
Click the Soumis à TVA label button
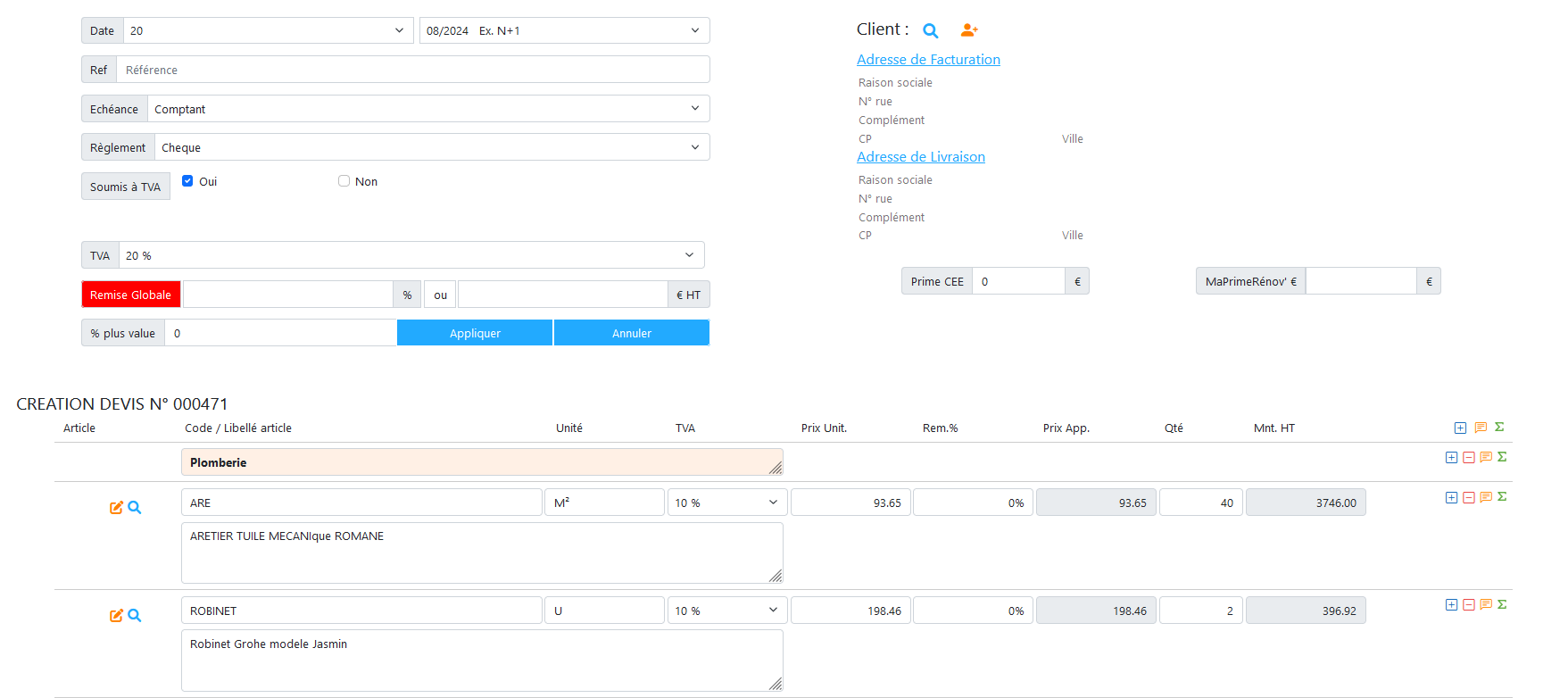coord(126,187)
